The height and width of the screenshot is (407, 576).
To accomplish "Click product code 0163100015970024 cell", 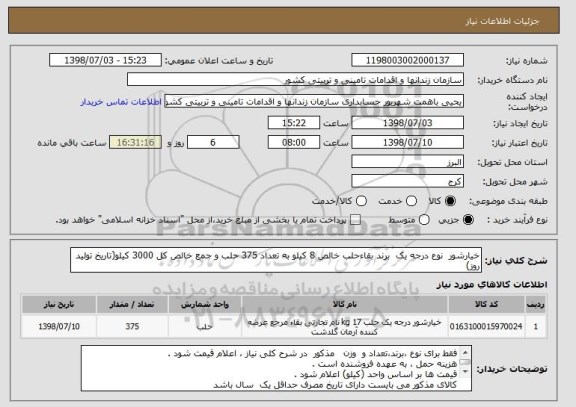I will (486, 327).
